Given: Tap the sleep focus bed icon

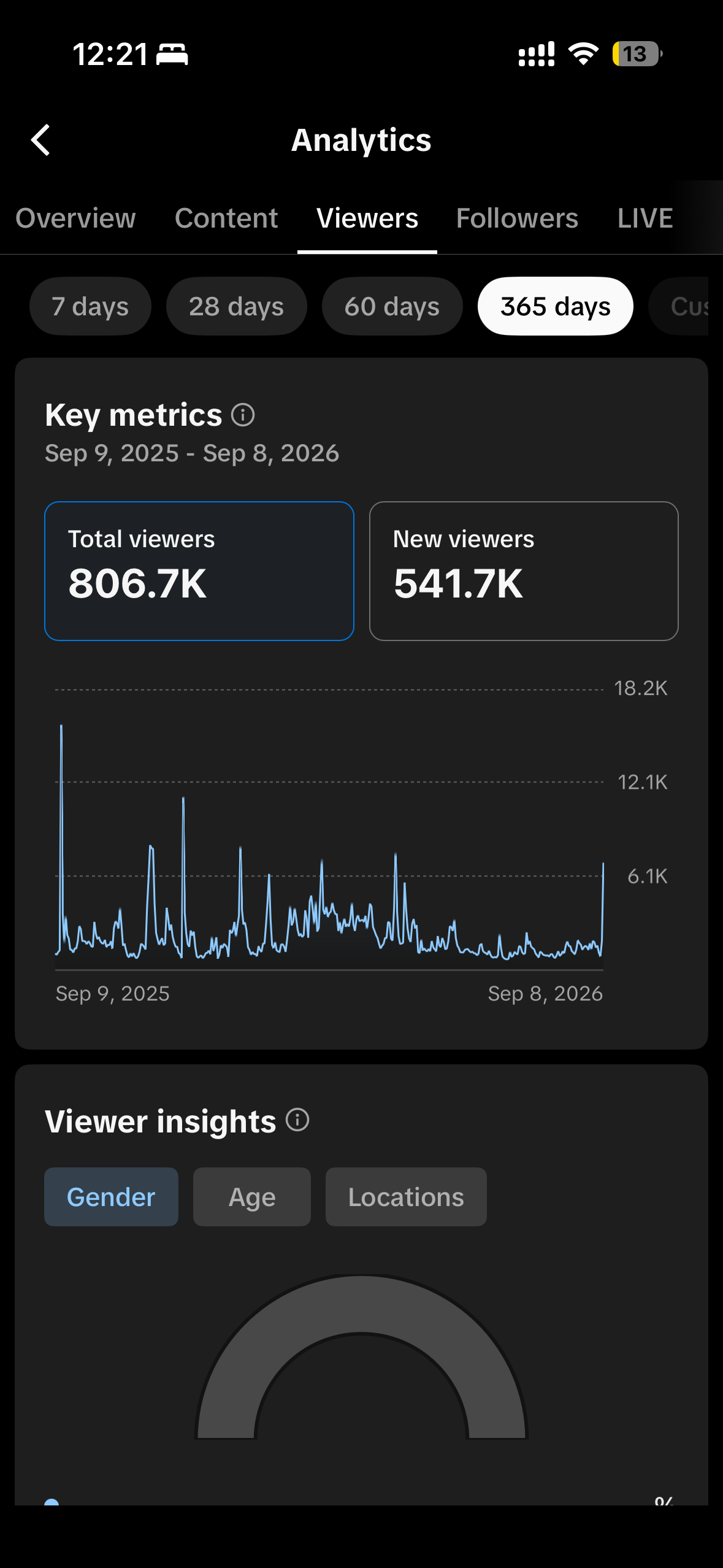Looking at the screenshot, I should (172, 54).
